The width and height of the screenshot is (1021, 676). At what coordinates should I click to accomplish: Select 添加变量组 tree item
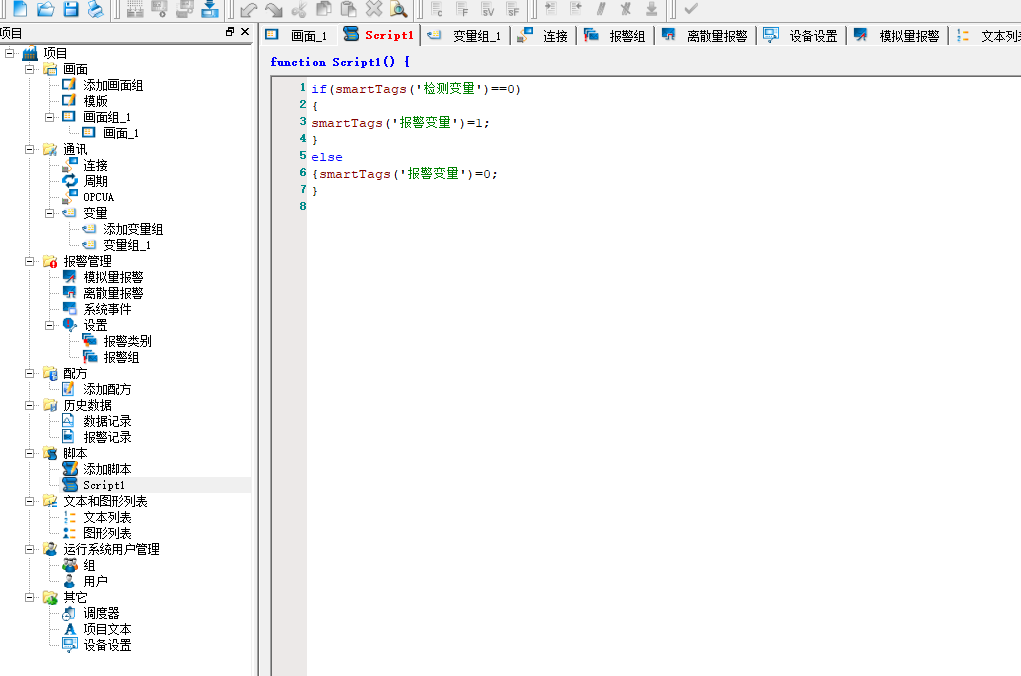click(133, 229)
